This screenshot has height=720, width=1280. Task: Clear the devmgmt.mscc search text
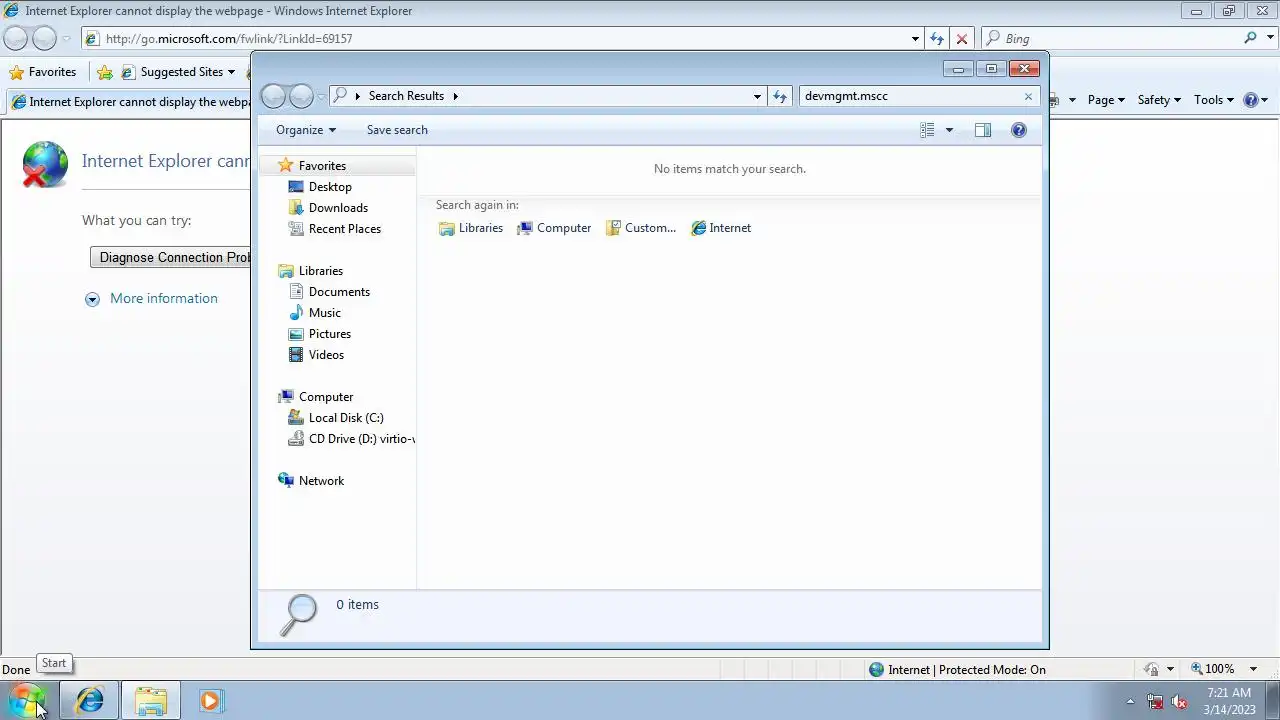[x=1028, y=96]
